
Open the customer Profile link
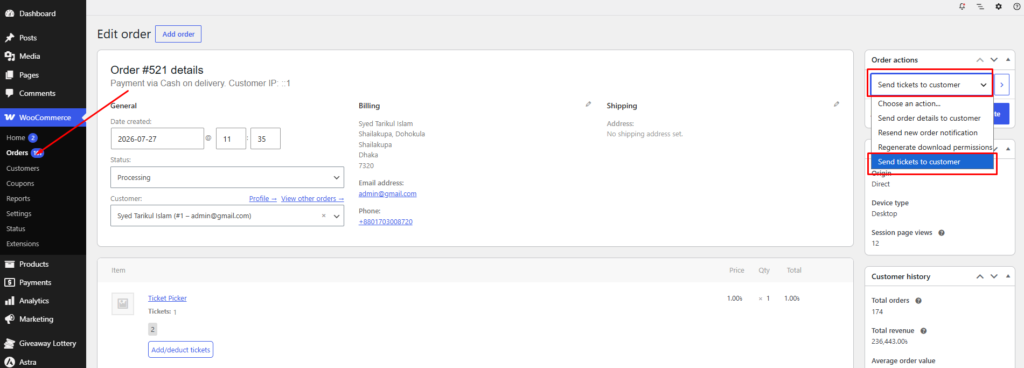263,198
